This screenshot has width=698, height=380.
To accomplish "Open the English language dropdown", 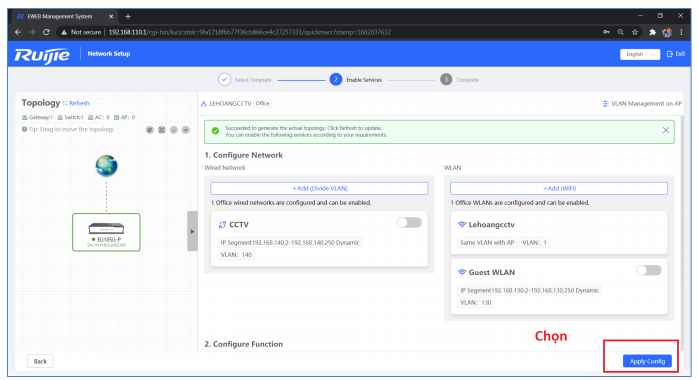I will tap(640, 54).
